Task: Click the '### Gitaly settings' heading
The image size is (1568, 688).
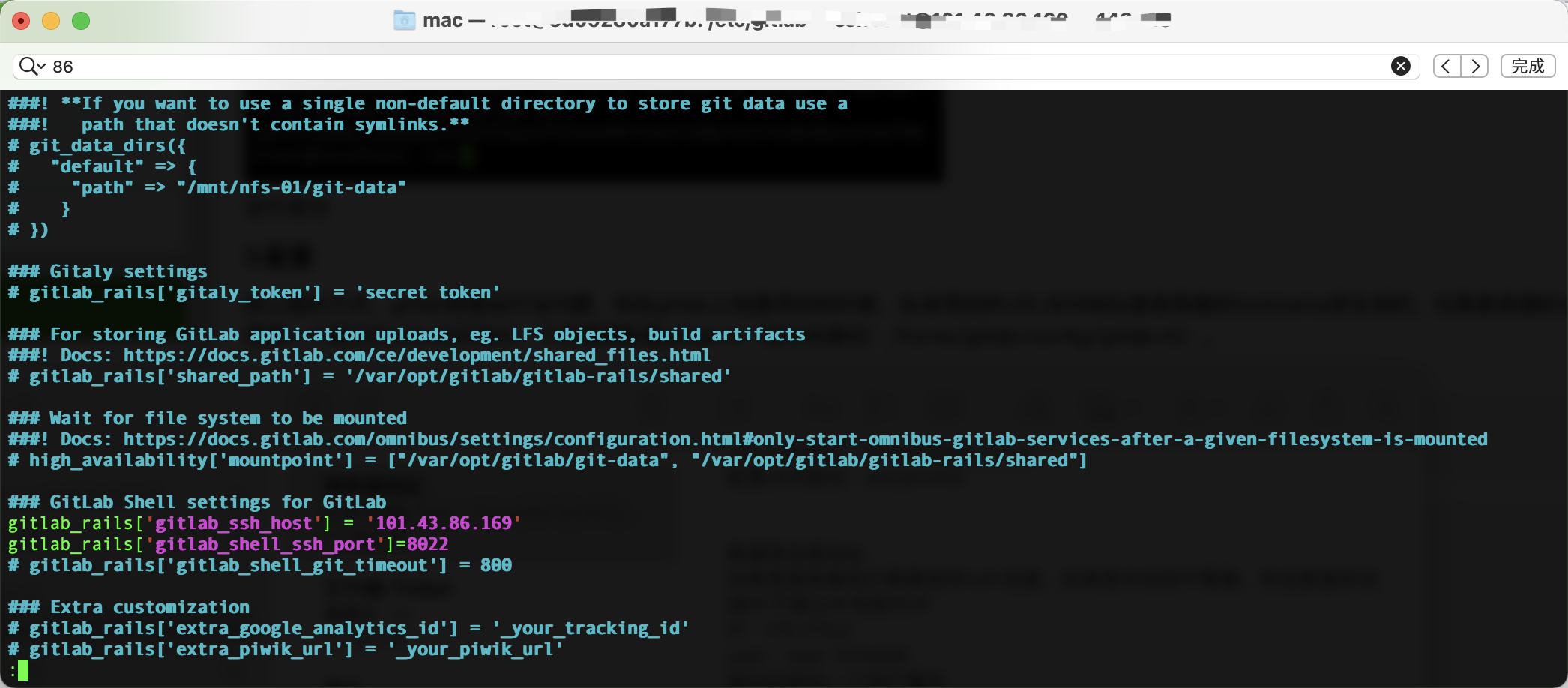Action: pyautogui.click(x=108, y=271)
